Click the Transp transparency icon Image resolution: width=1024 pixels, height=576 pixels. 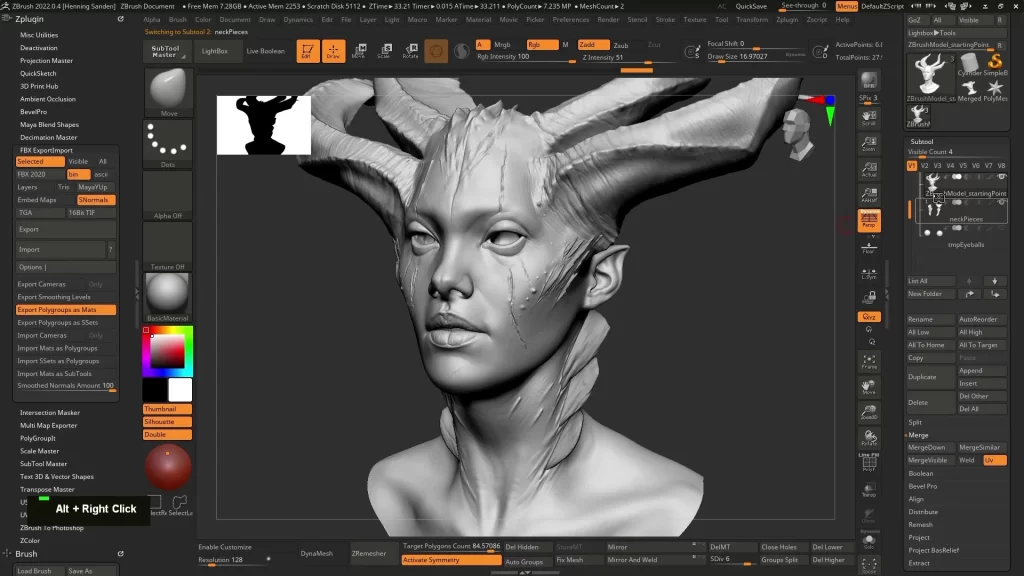(869, 490)
